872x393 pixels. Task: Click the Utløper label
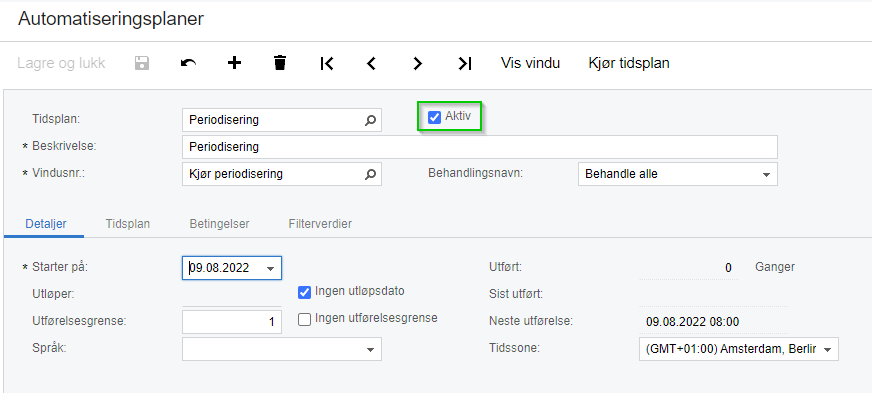pyautogui.click(x=54, y=294)
